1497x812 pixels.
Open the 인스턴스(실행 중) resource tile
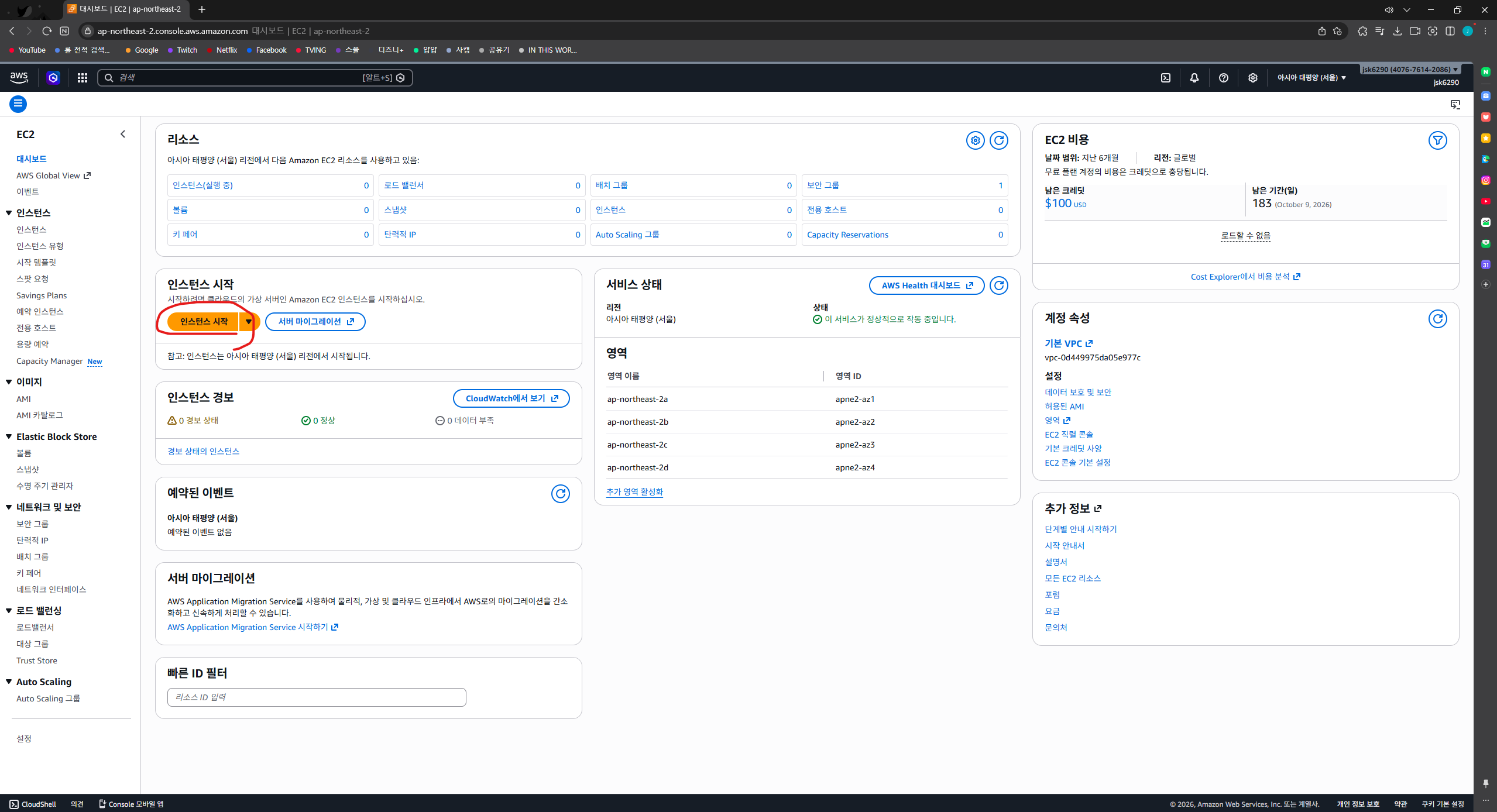[270, 185]
